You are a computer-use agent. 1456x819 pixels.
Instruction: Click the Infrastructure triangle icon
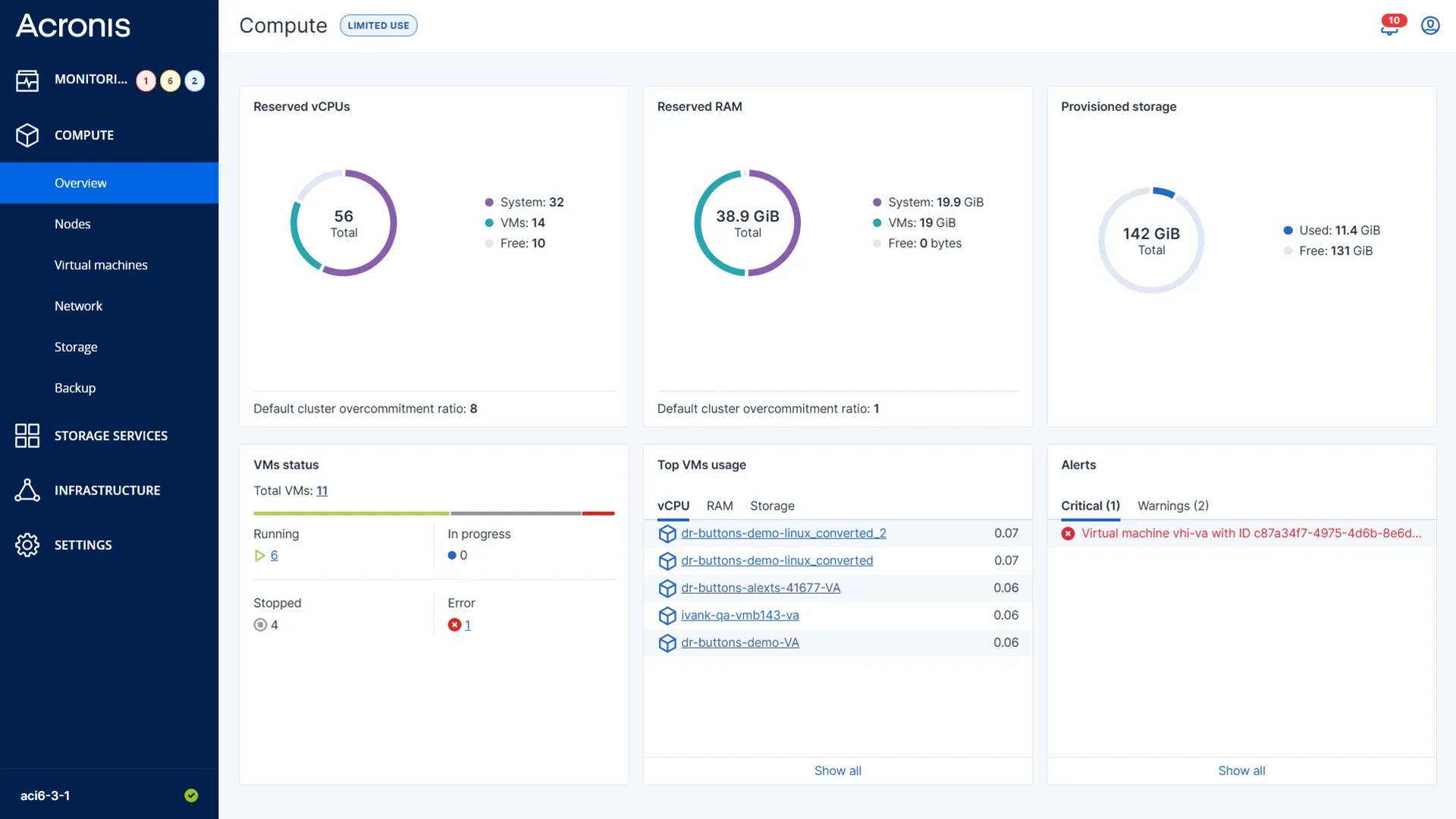[x=27, y=491]
